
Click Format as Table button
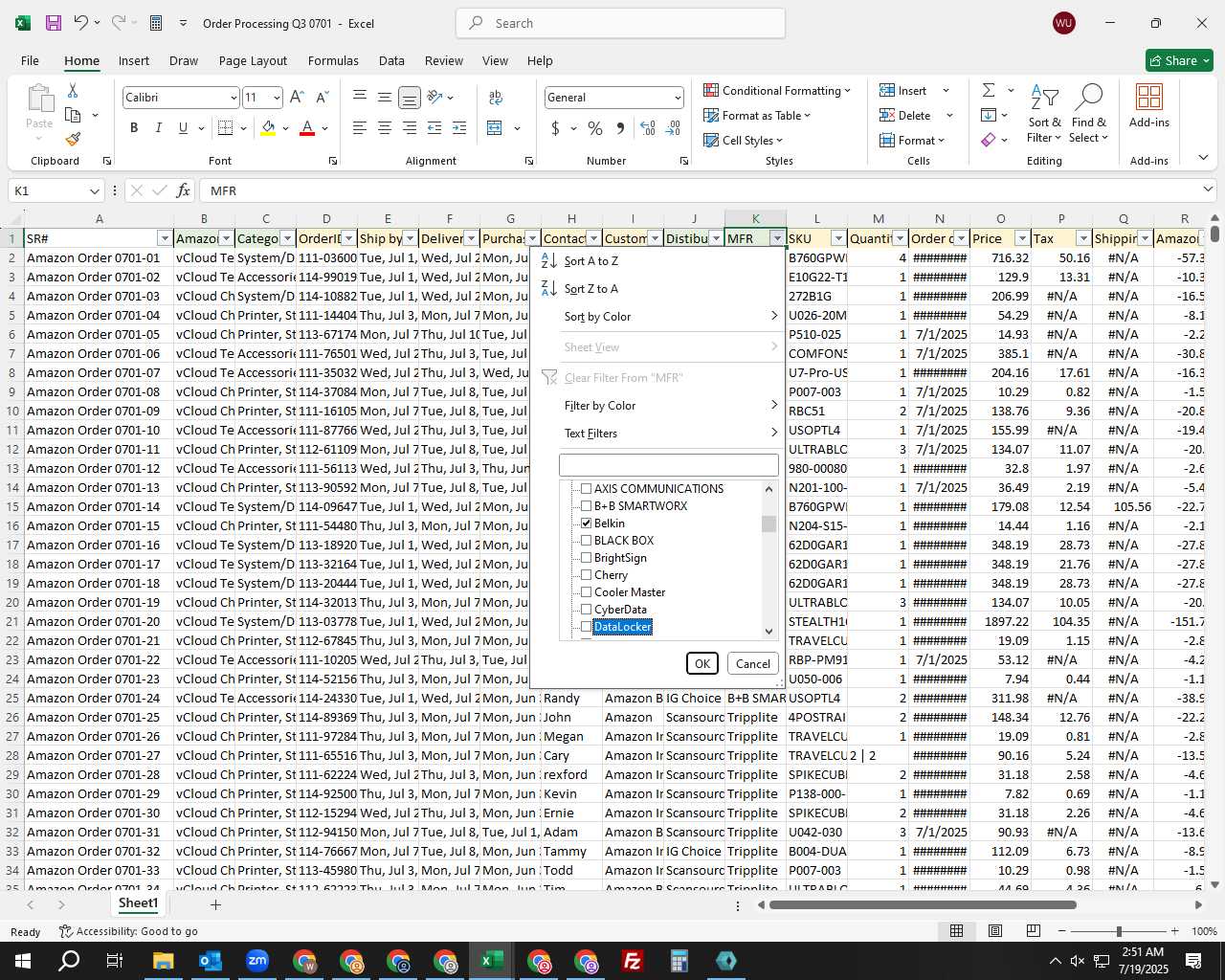(757, 115)
